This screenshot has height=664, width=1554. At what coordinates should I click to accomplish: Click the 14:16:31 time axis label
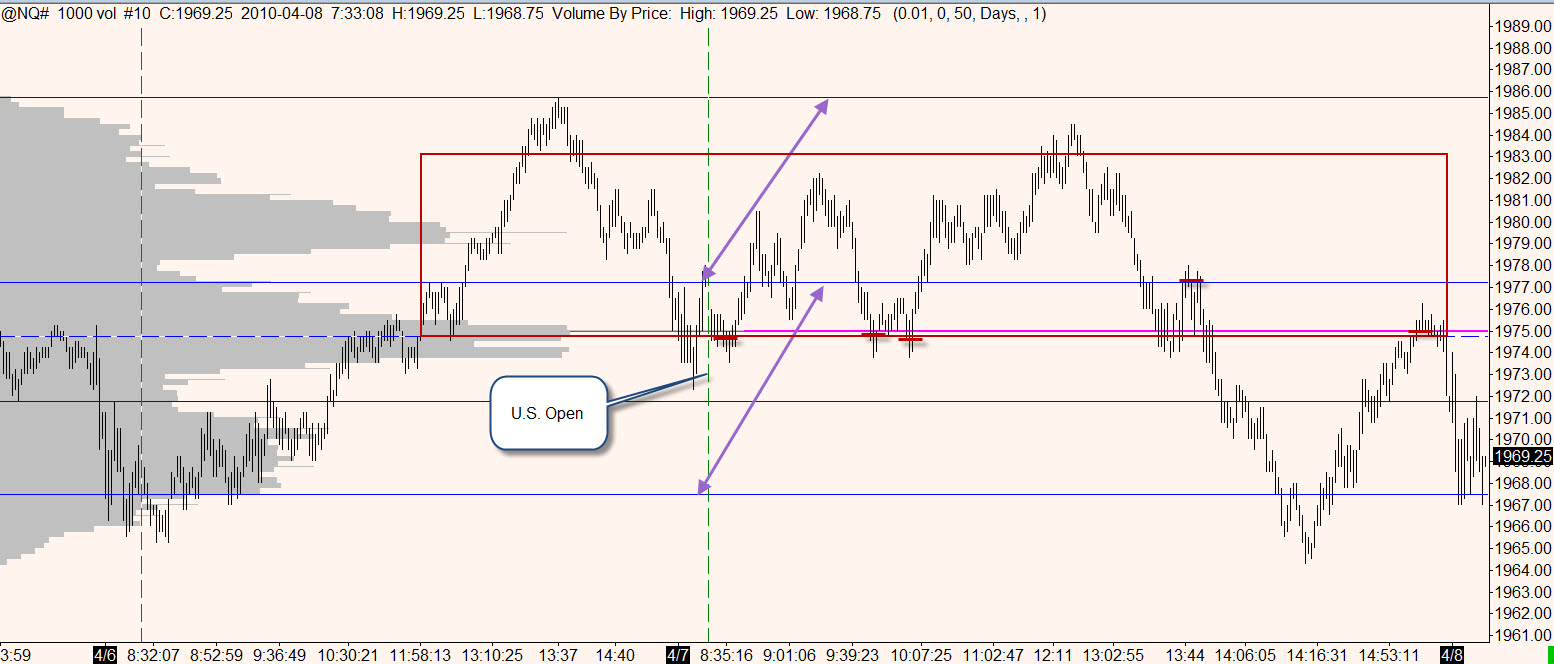[x=1316, y=656]
